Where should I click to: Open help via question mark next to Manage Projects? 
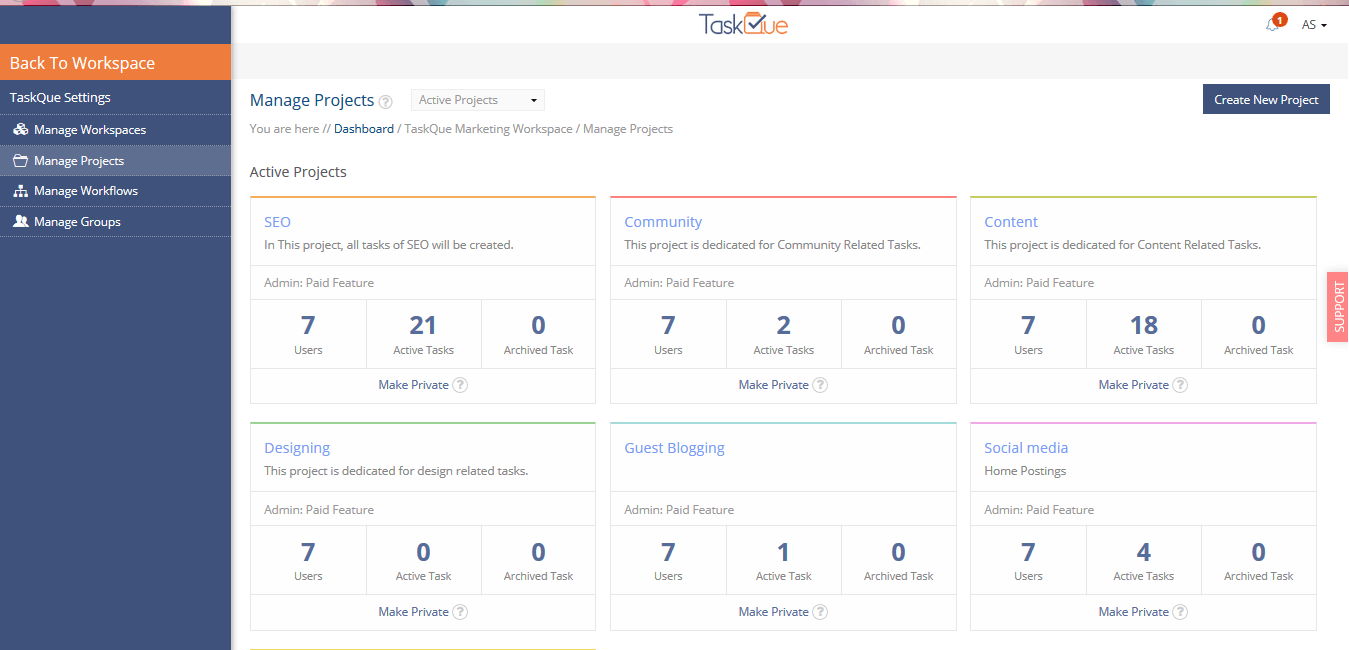386,101
